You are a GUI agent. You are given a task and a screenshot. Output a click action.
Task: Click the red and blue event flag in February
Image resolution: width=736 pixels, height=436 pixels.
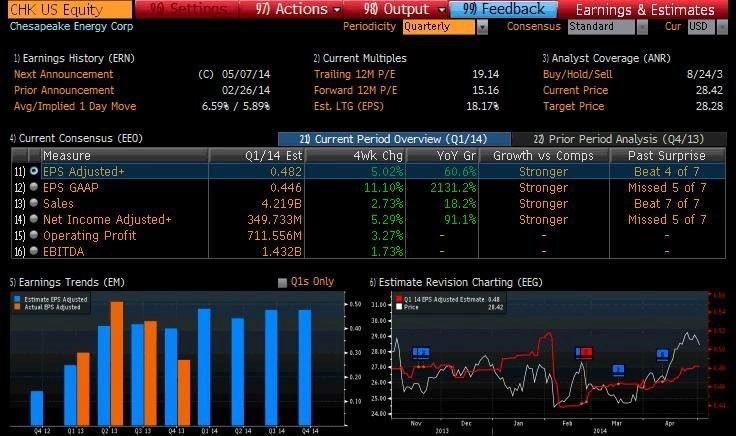[x=584, y=352]
